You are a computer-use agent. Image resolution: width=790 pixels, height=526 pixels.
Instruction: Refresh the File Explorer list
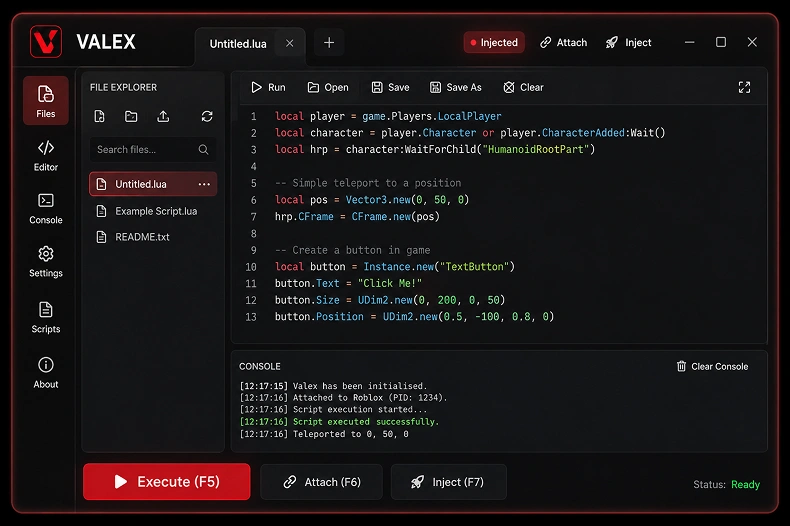pyautogui.click(x=207, y=117)
